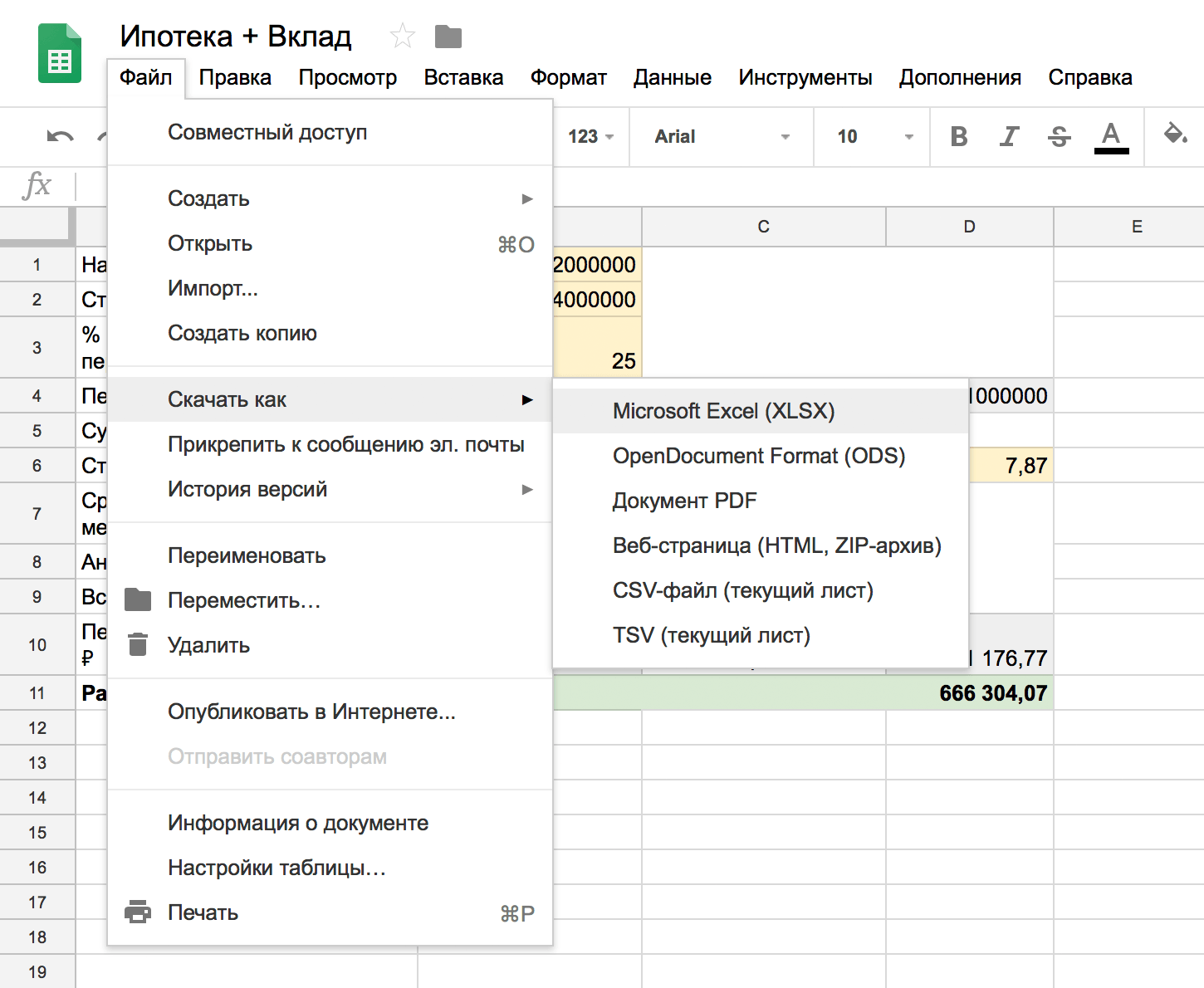Screen dimensions: 1204x988
Task: Click the folder icon next to Переместить
Action: tap(138, 599)
